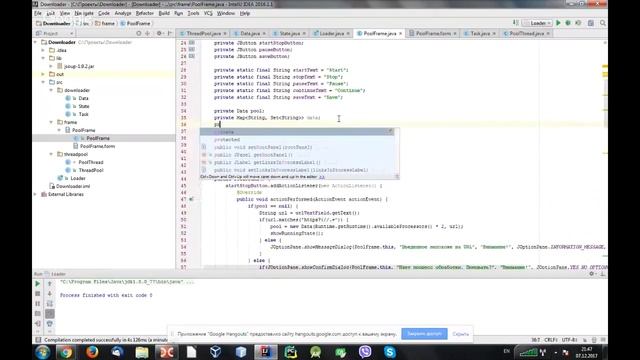Collapse the Downloader root node

pyautogui.click(x=36, y=42)
